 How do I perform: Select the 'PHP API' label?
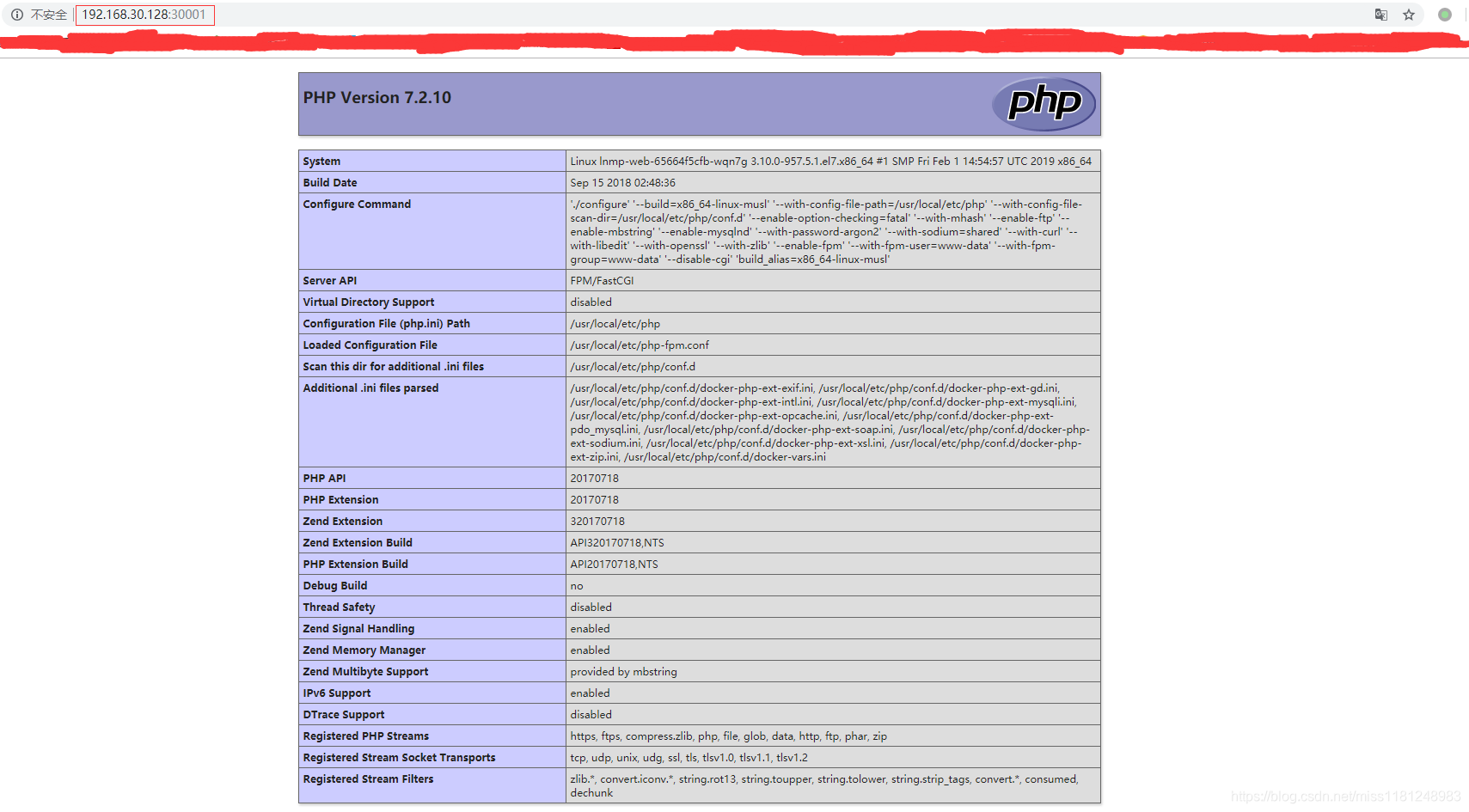click(324, 479)
